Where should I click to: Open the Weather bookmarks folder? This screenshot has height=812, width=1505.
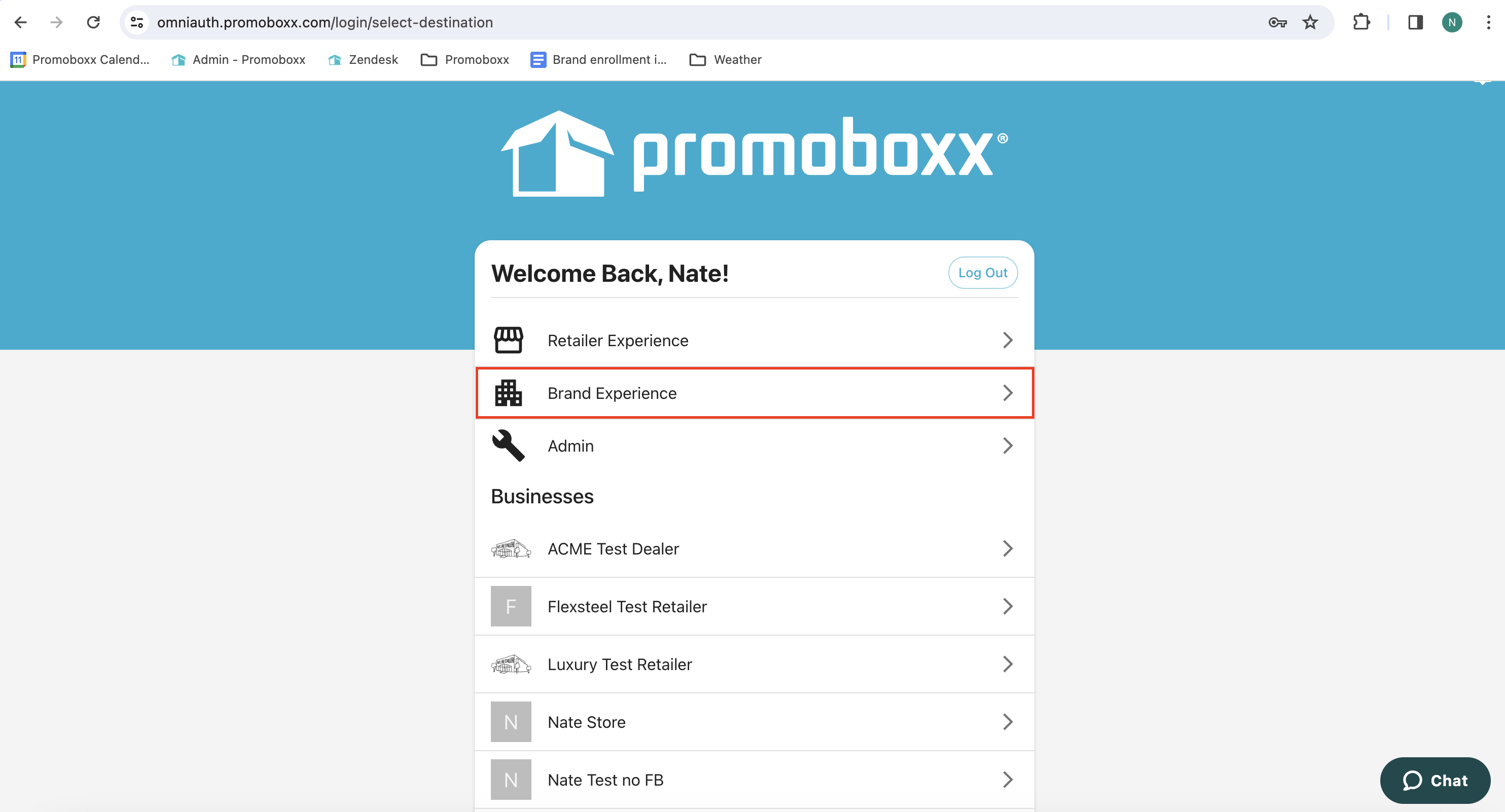pos(726,60)
